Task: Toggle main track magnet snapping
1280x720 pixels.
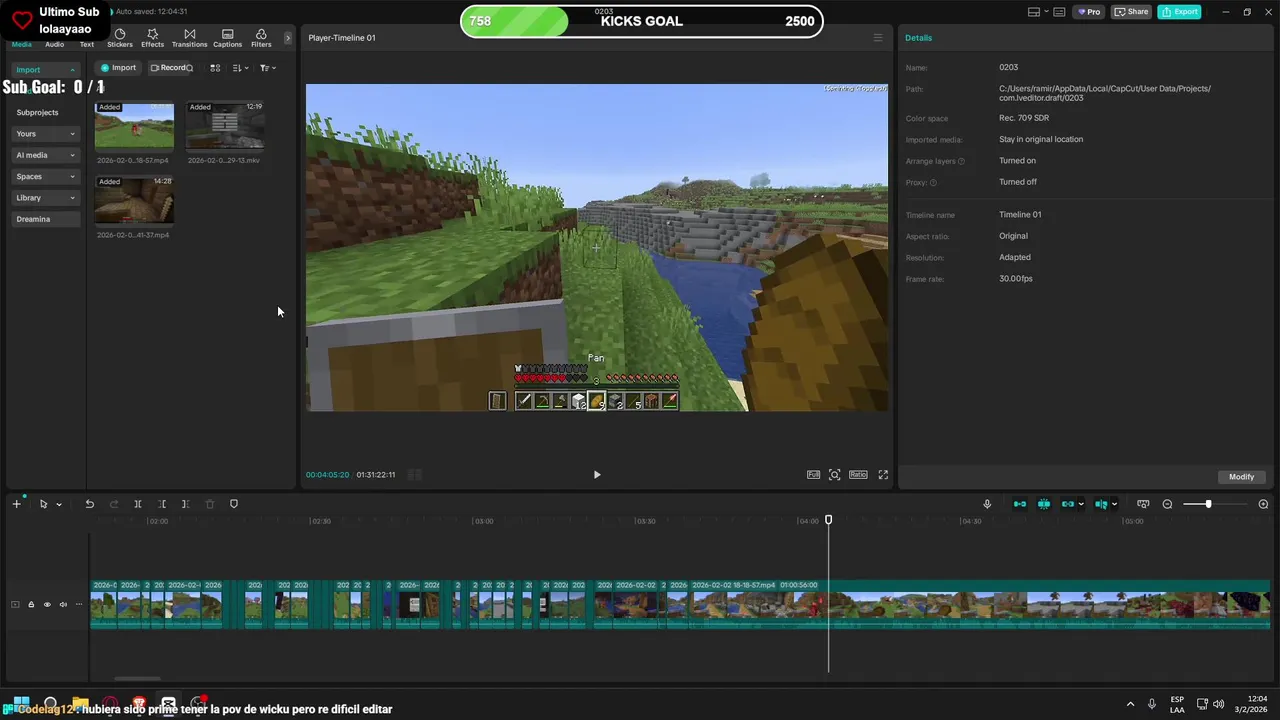Action: (1020, 504)
